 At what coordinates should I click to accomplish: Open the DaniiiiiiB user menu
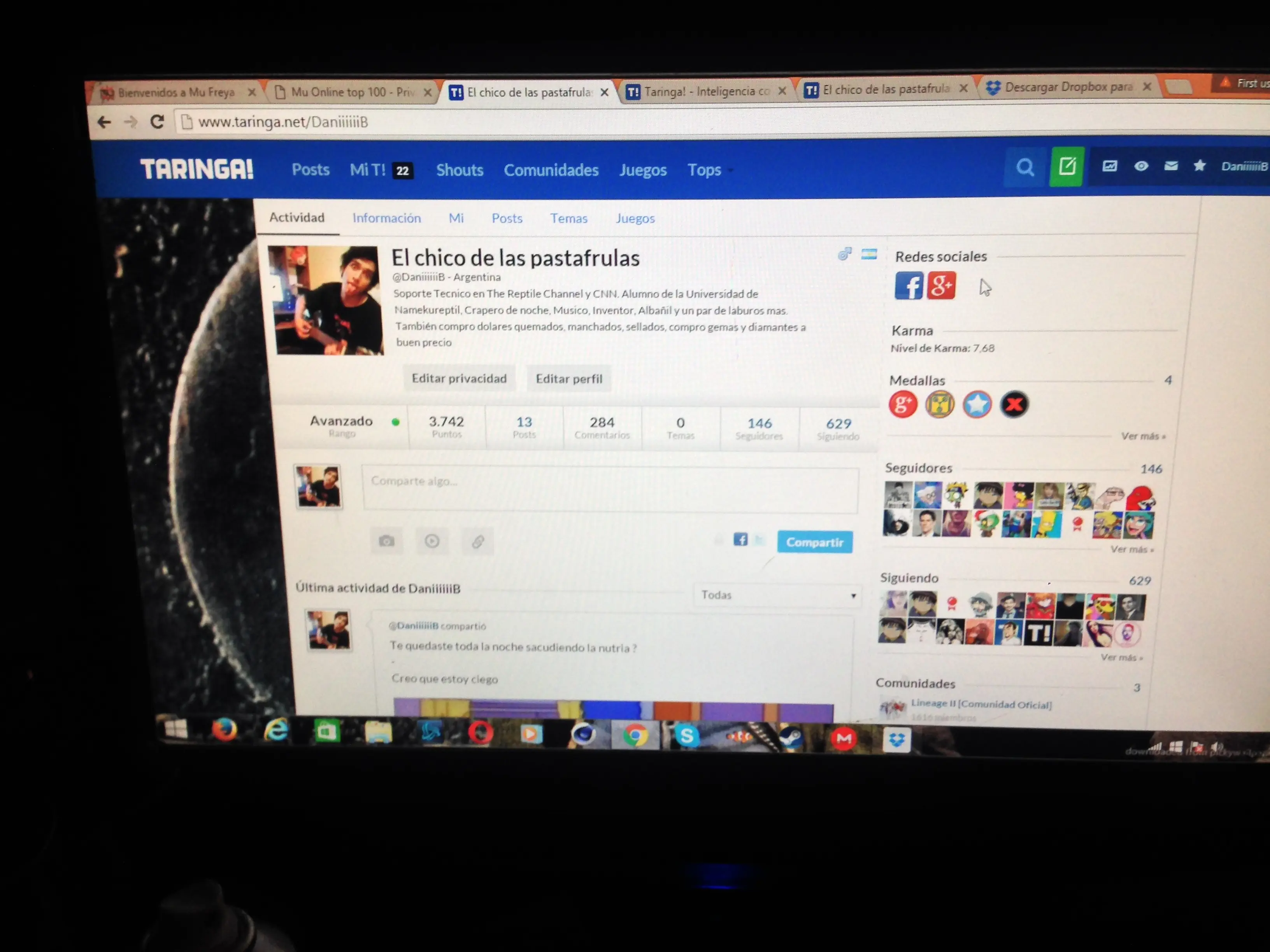pyautogui.click(x=1244, y=166)
